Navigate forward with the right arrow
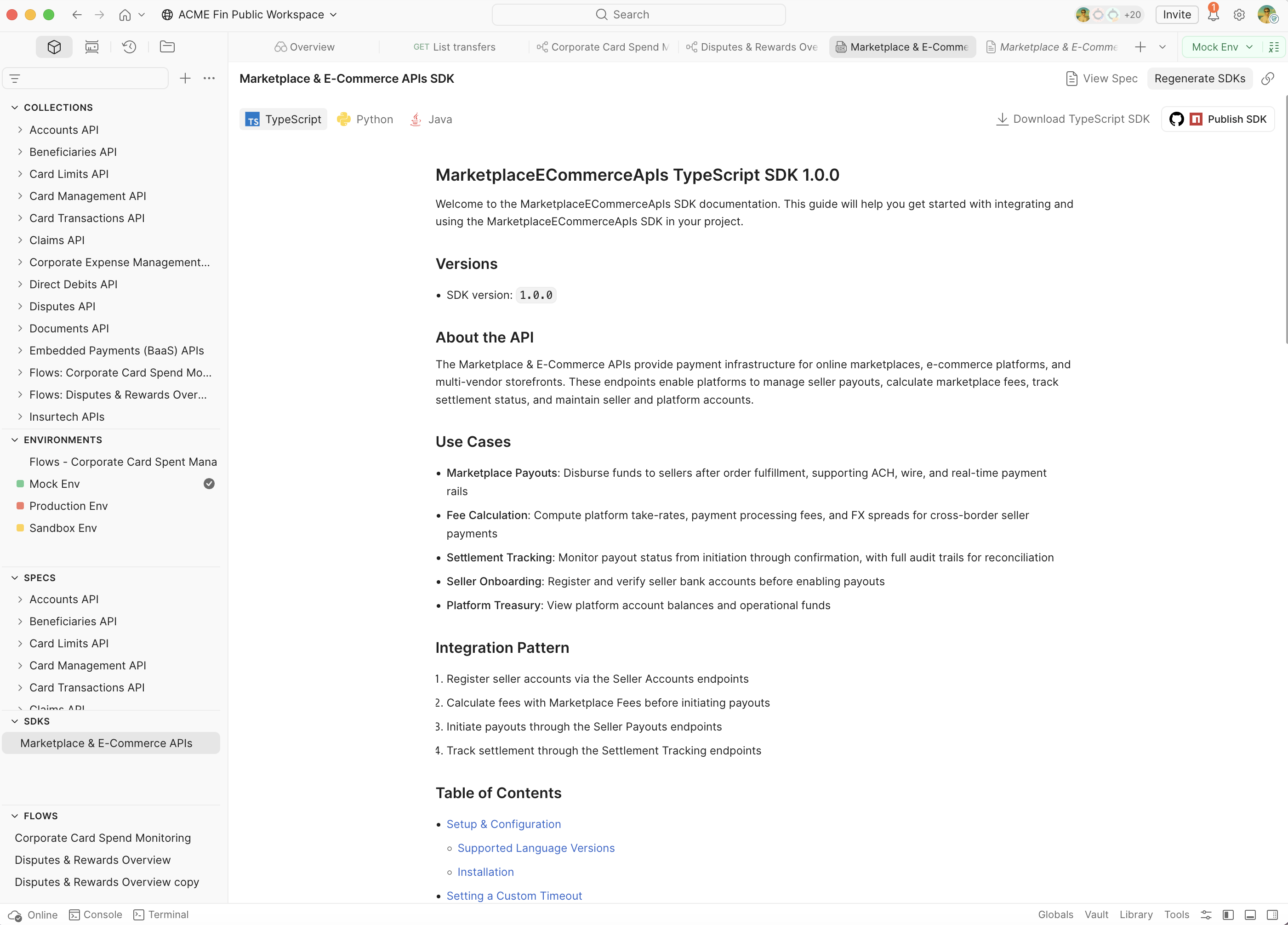This screenshot has width=1288, height=925. [99, 15]
